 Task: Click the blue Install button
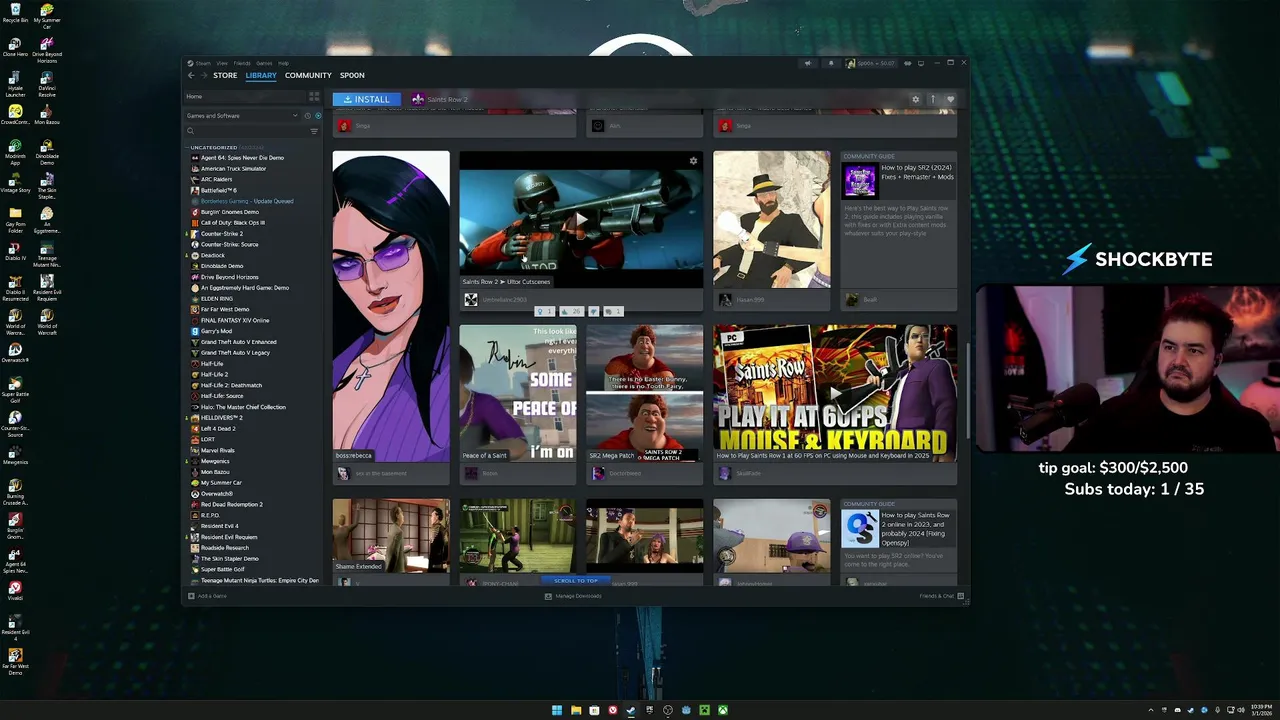367,99
